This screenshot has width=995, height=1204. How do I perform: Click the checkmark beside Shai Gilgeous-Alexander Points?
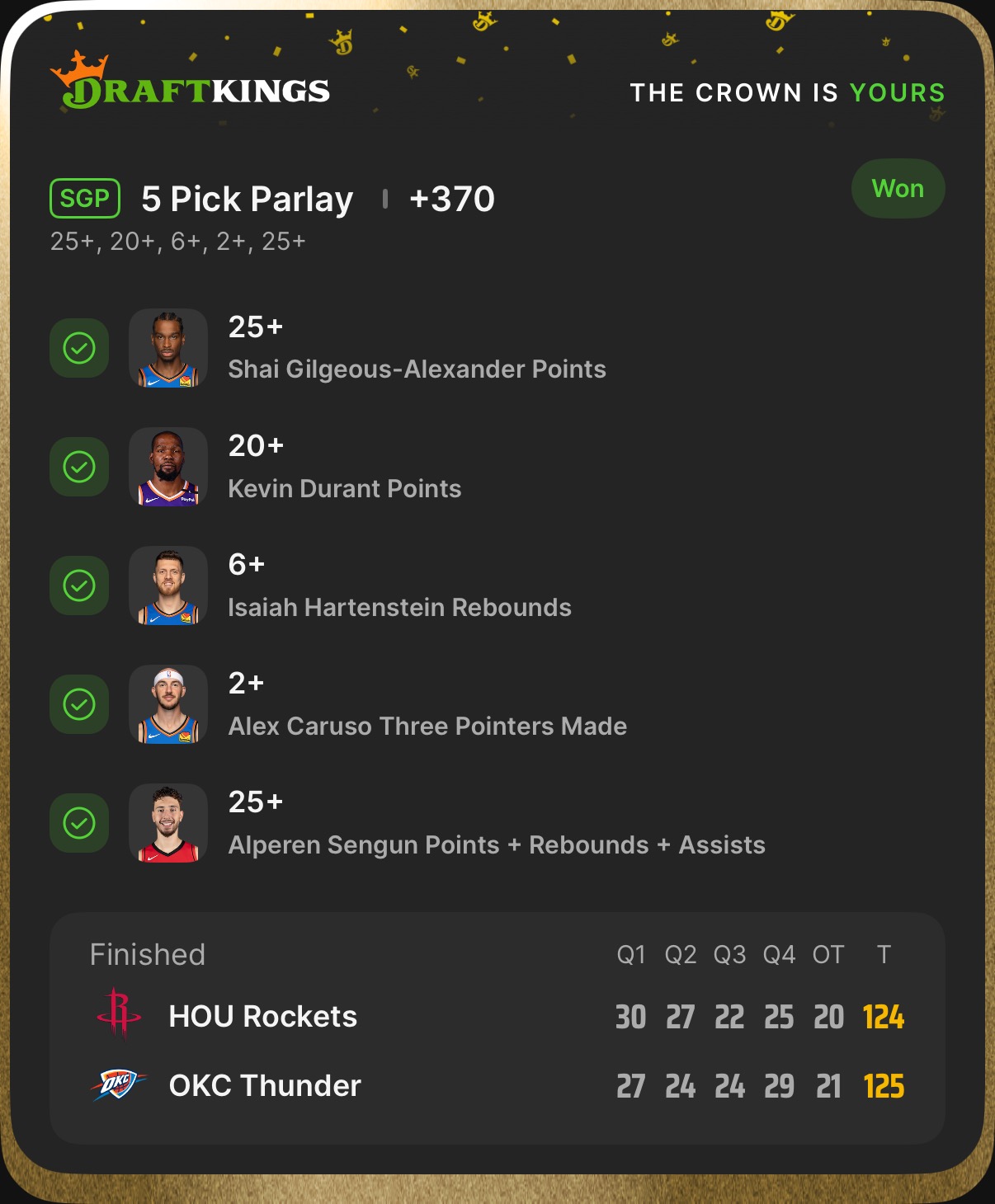(x=79, y=348)
